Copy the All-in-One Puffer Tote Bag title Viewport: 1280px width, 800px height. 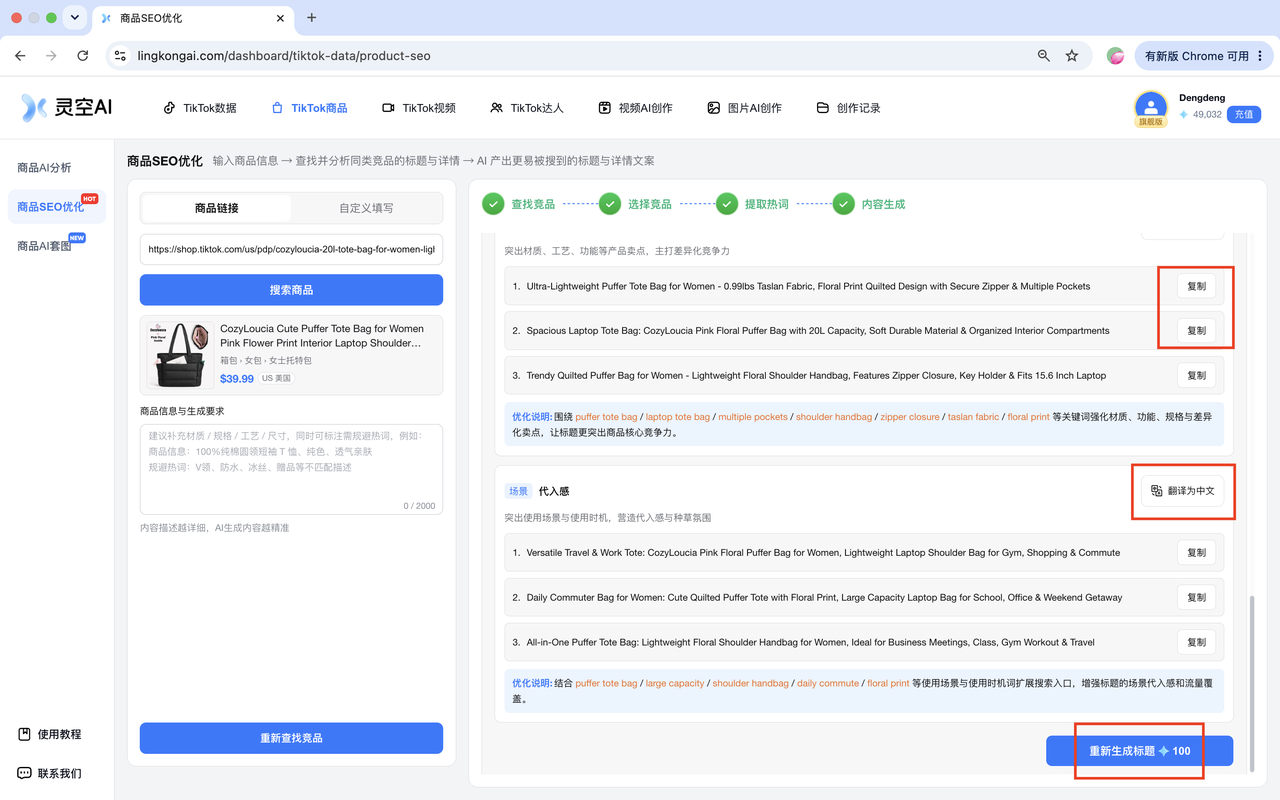click(x=1196, y=642)
